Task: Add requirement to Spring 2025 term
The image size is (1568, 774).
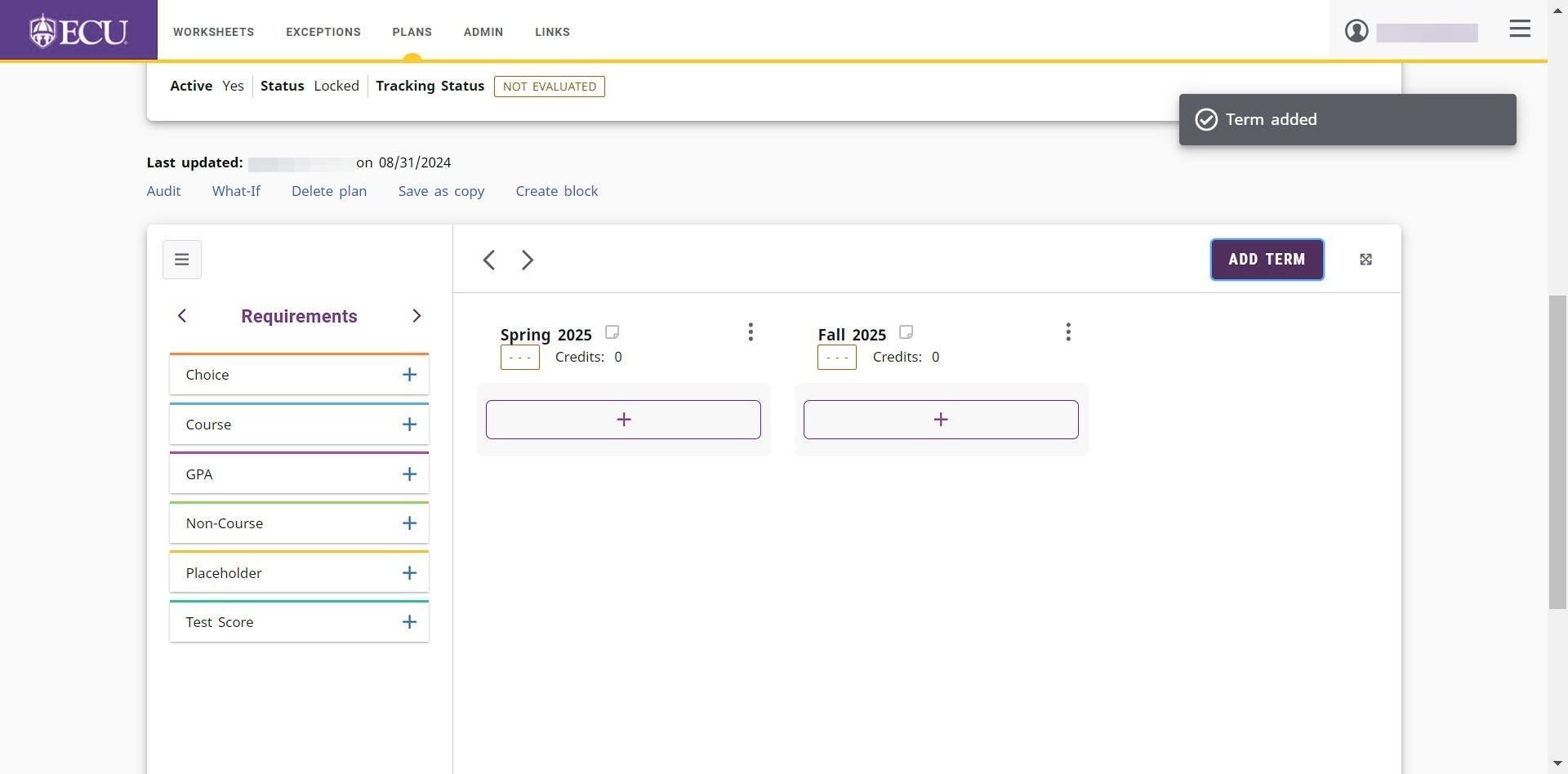Action: pyautogui.click(x=623, y=420)
